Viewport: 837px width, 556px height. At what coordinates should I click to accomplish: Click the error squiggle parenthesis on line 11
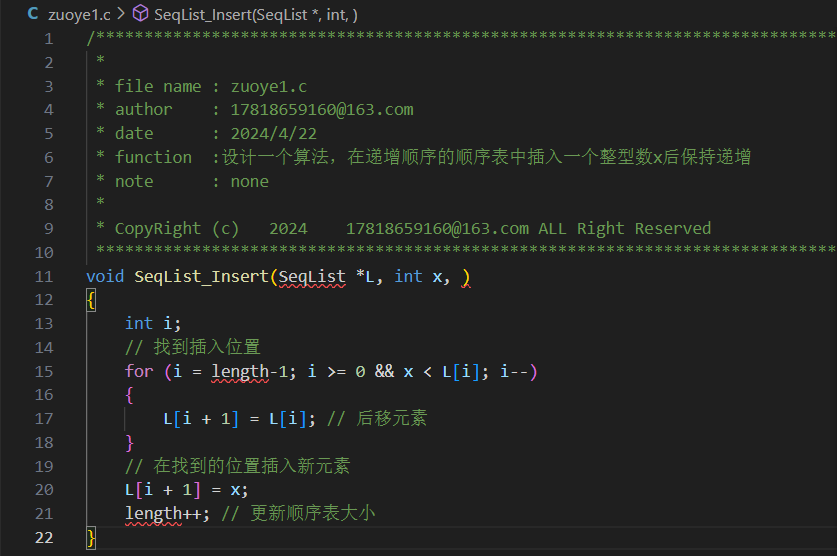pos(466,277)
